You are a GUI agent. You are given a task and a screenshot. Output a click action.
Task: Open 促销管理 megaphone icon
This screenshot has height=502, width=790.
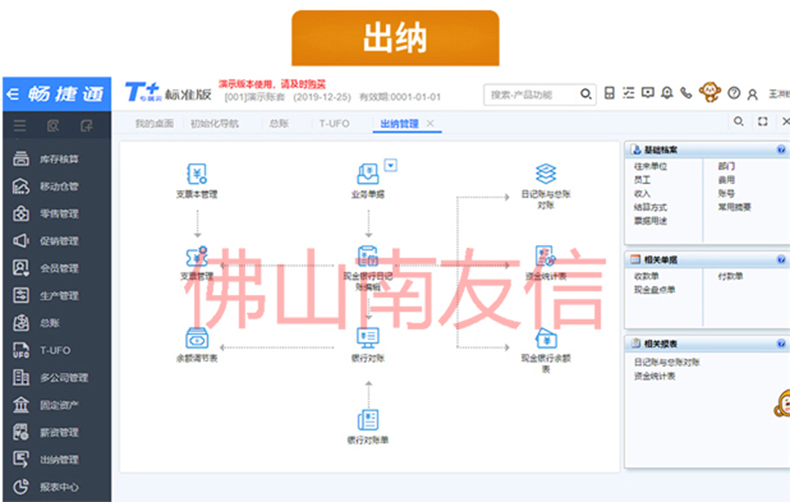[x=21, y=241]
